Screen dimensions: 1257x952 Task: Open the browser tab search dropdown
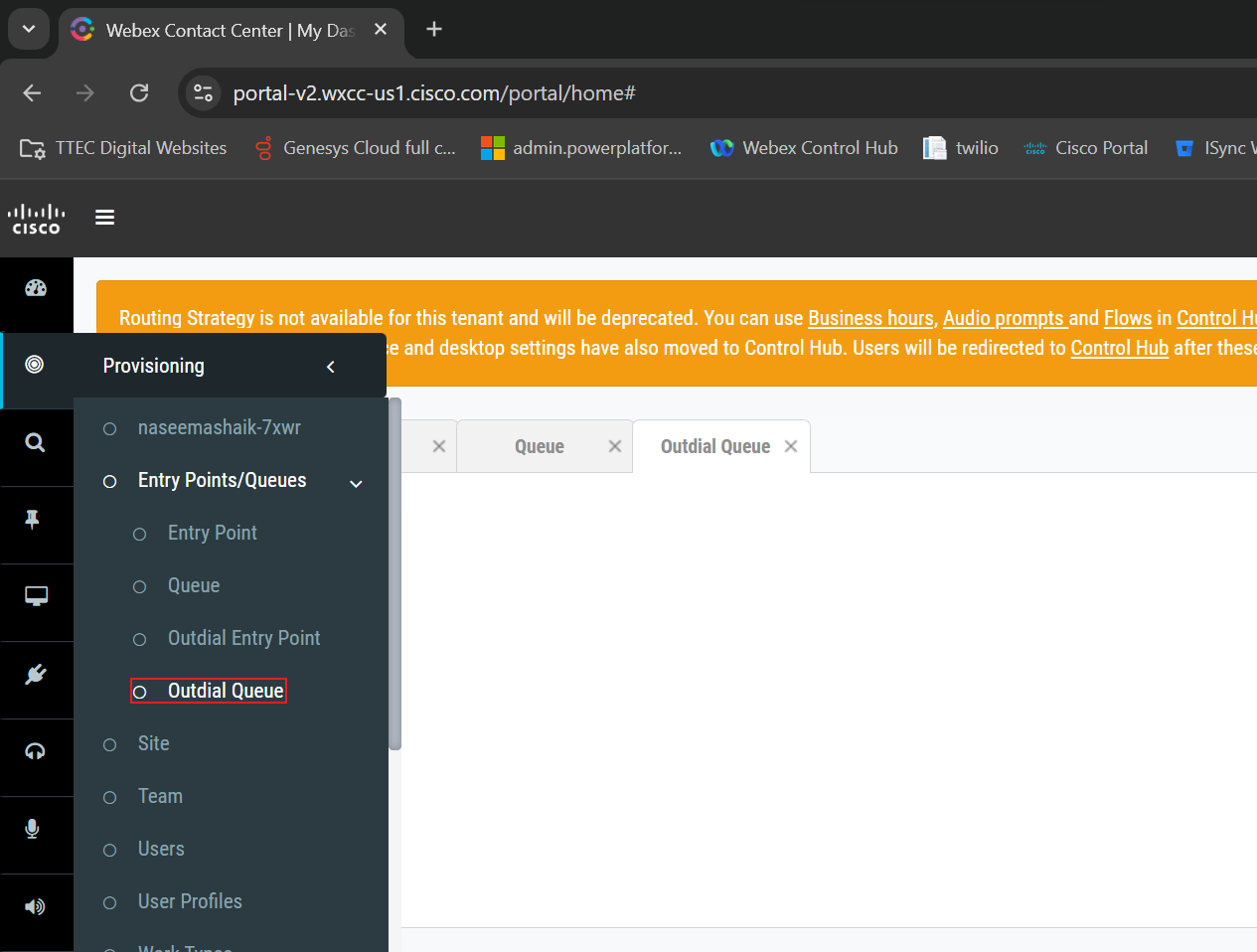point(29,29)
